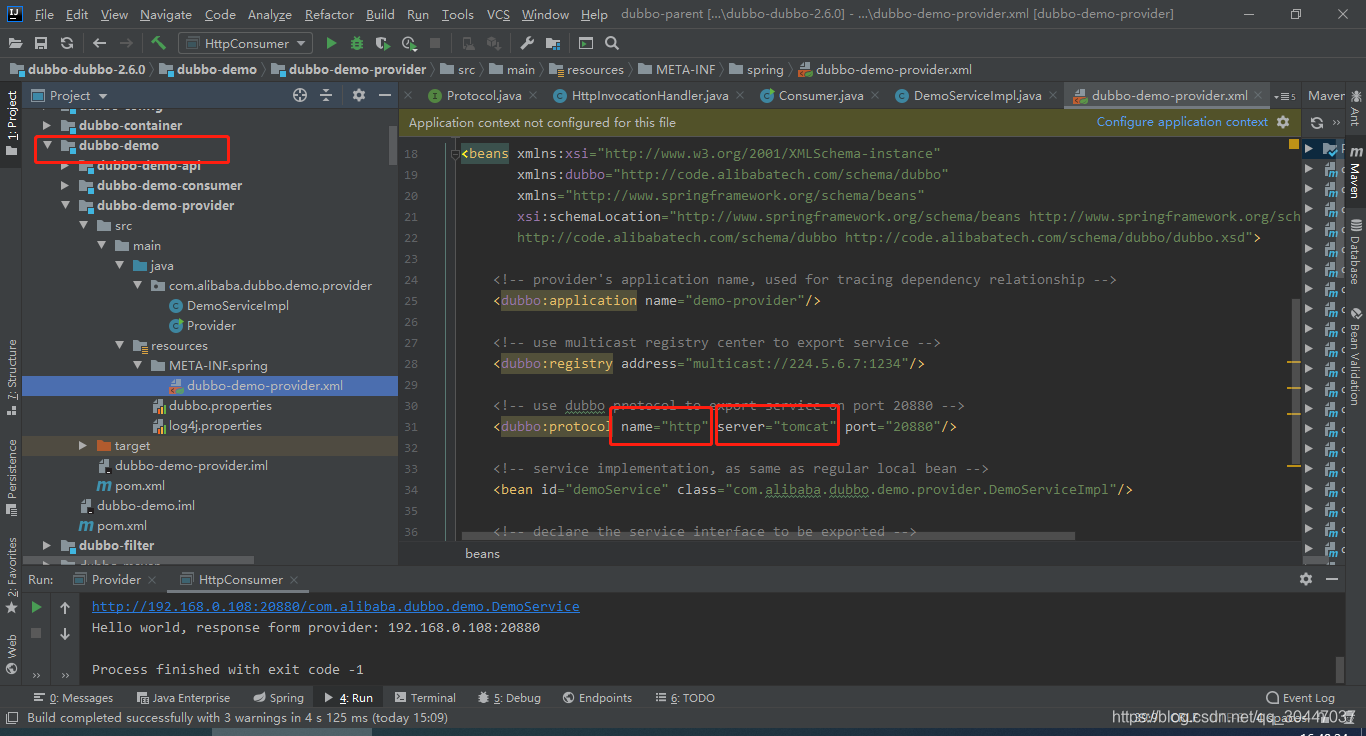The width and height of the screenshot is (1366, 736).
Task: Collapse the resources folder node
Action: tap(119, 345)
